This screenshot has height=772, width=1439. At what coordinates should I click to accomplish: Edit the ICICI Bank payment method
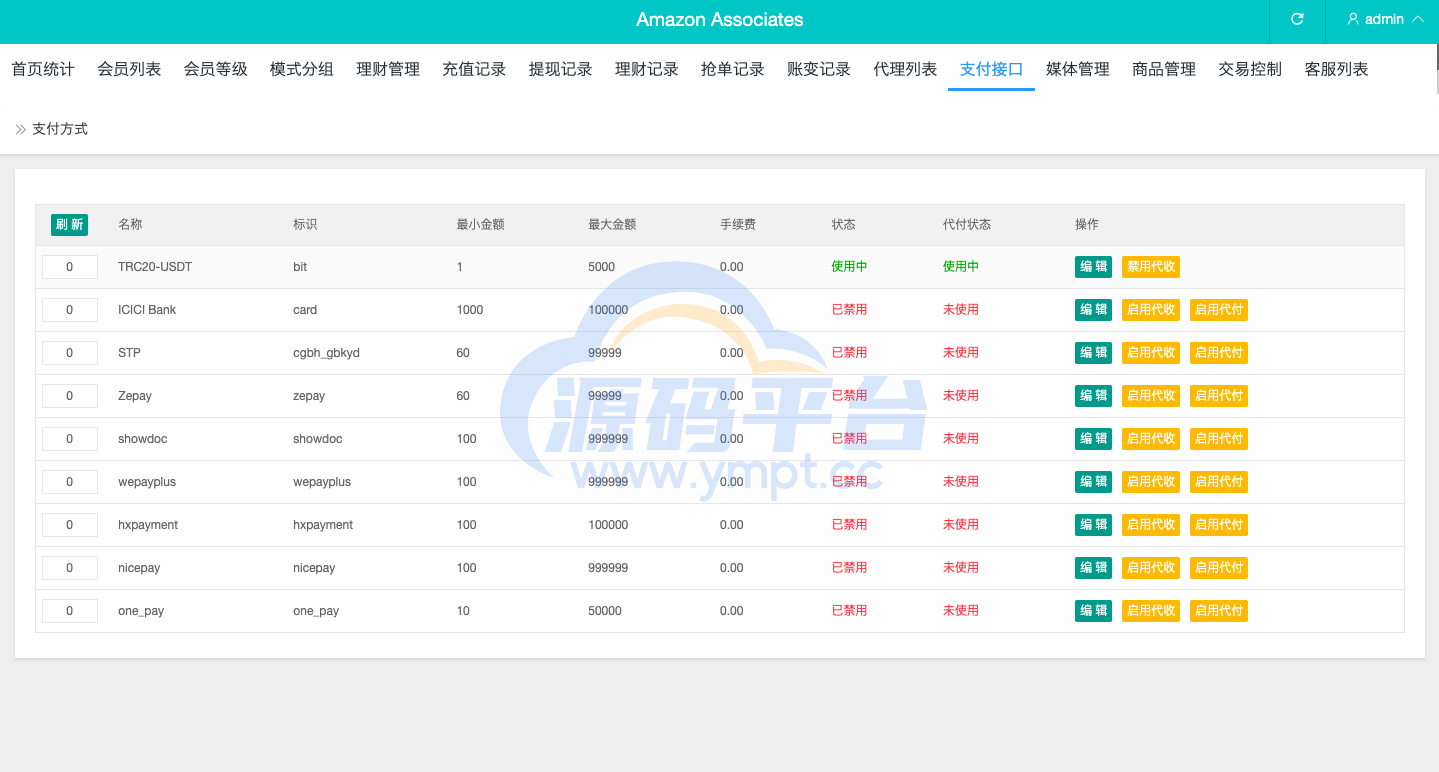(1093, 310)
